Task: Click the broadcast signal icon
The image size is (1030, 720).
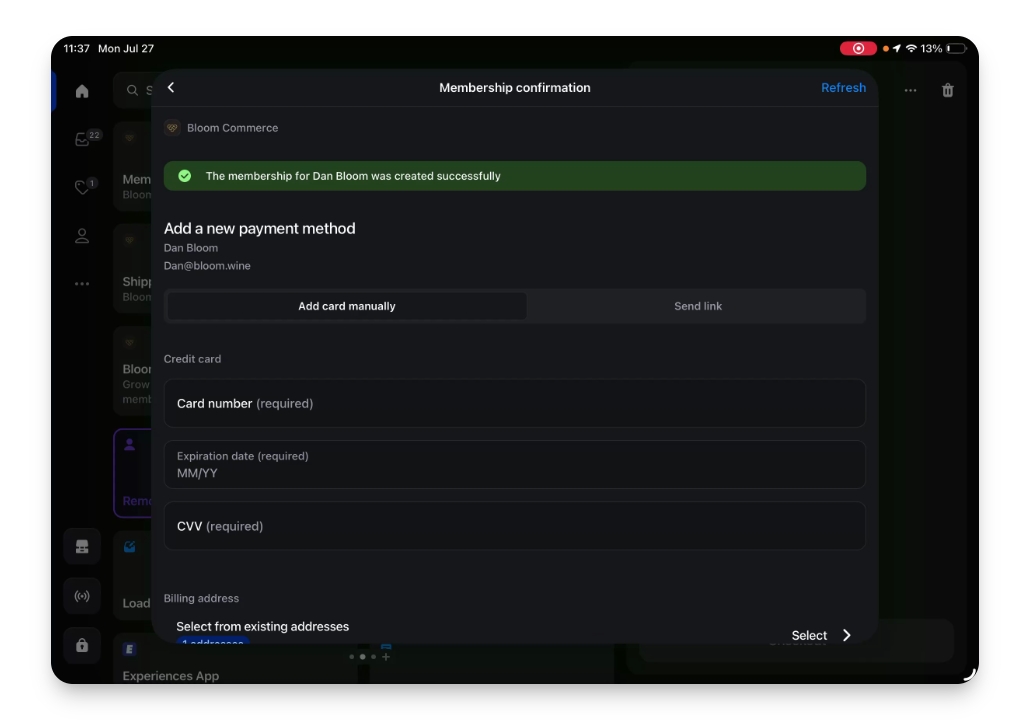Action: (x=82, y=596)
